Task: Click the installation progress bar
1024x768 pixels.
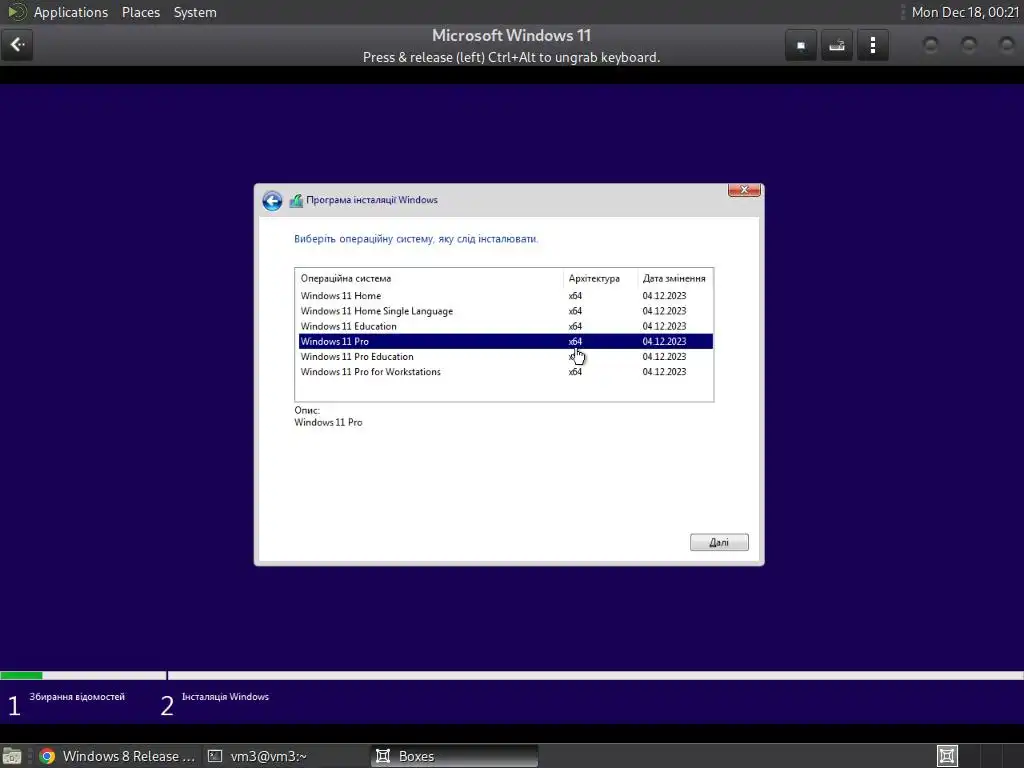Action: pos(512,675)
